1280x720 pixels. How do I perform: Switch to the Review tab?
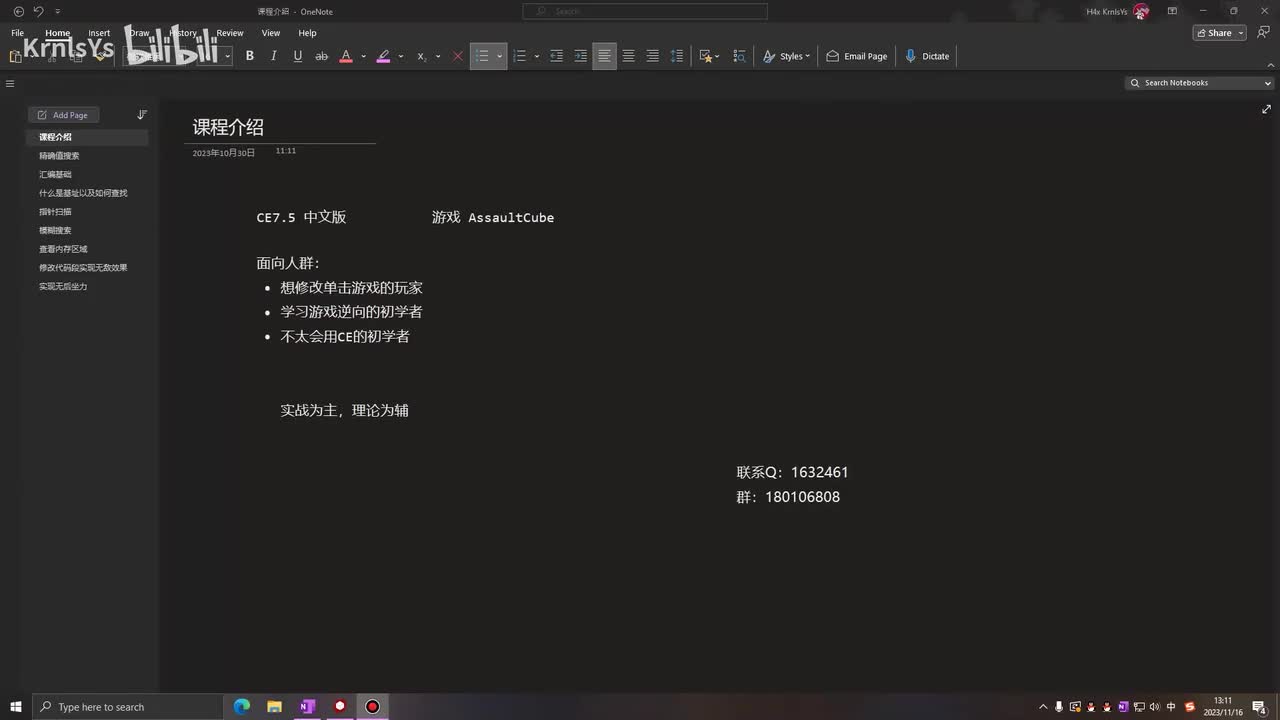230,33
